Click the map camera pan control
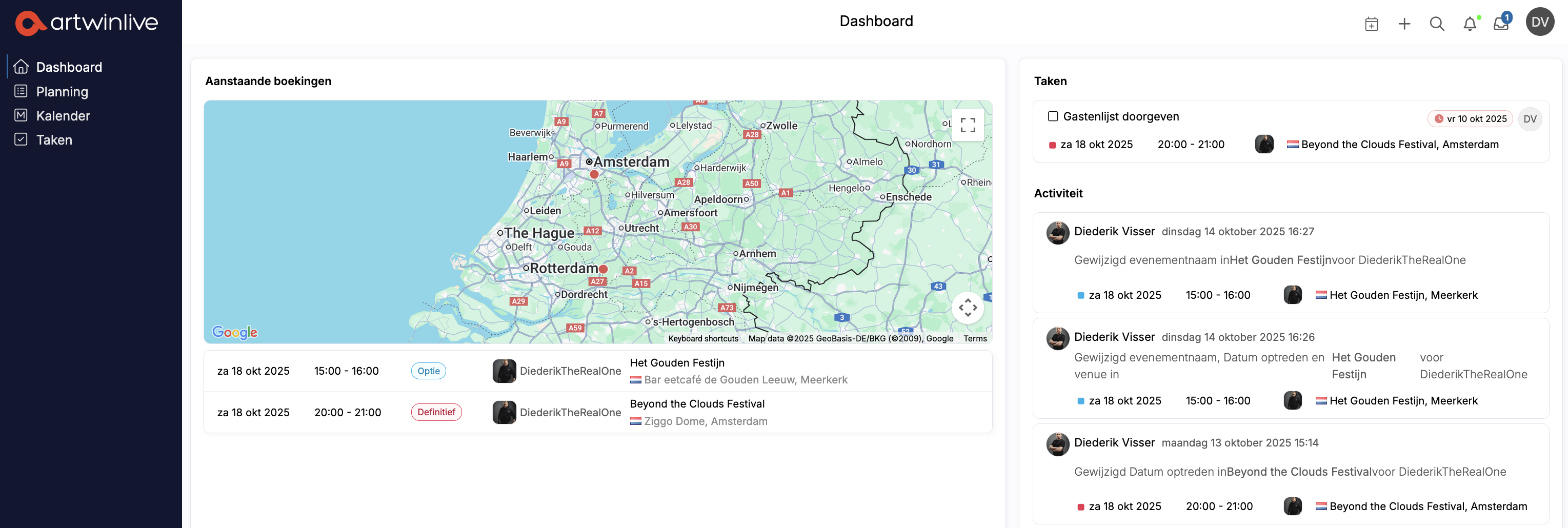 tap(967, 308)
